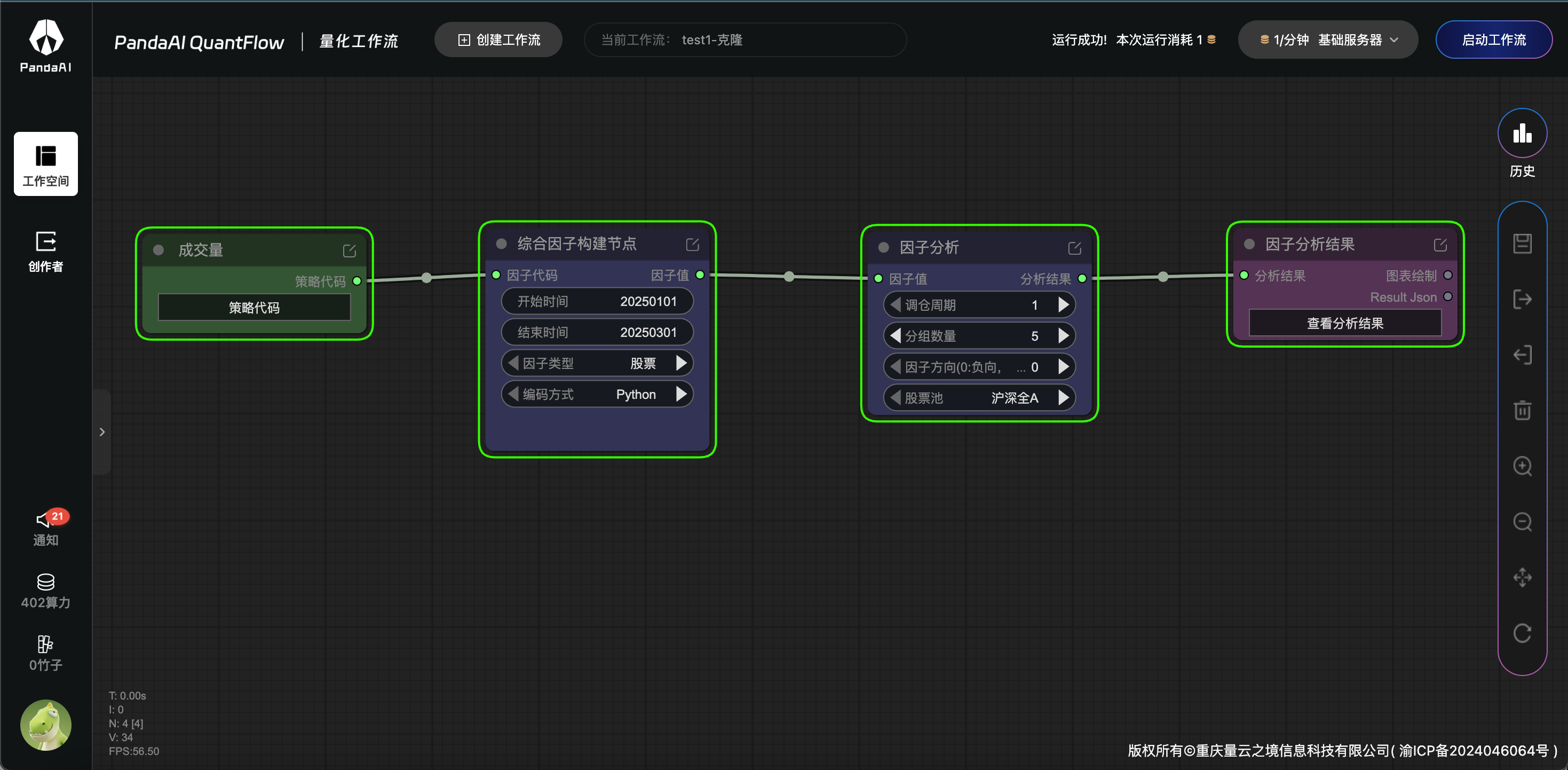Open the 工作空间 workspace sidebar item
1568x770 pixels.
click(46, 164)
